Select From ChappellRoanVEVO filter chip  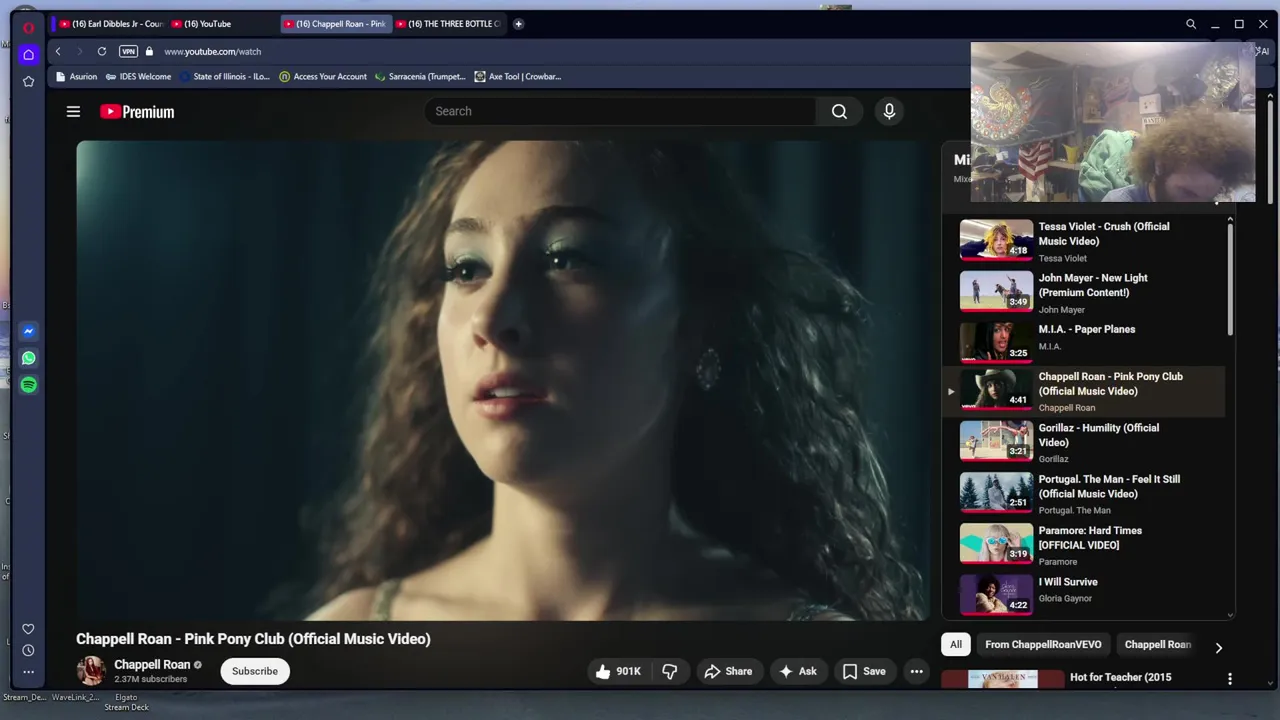pos(1043,645)
